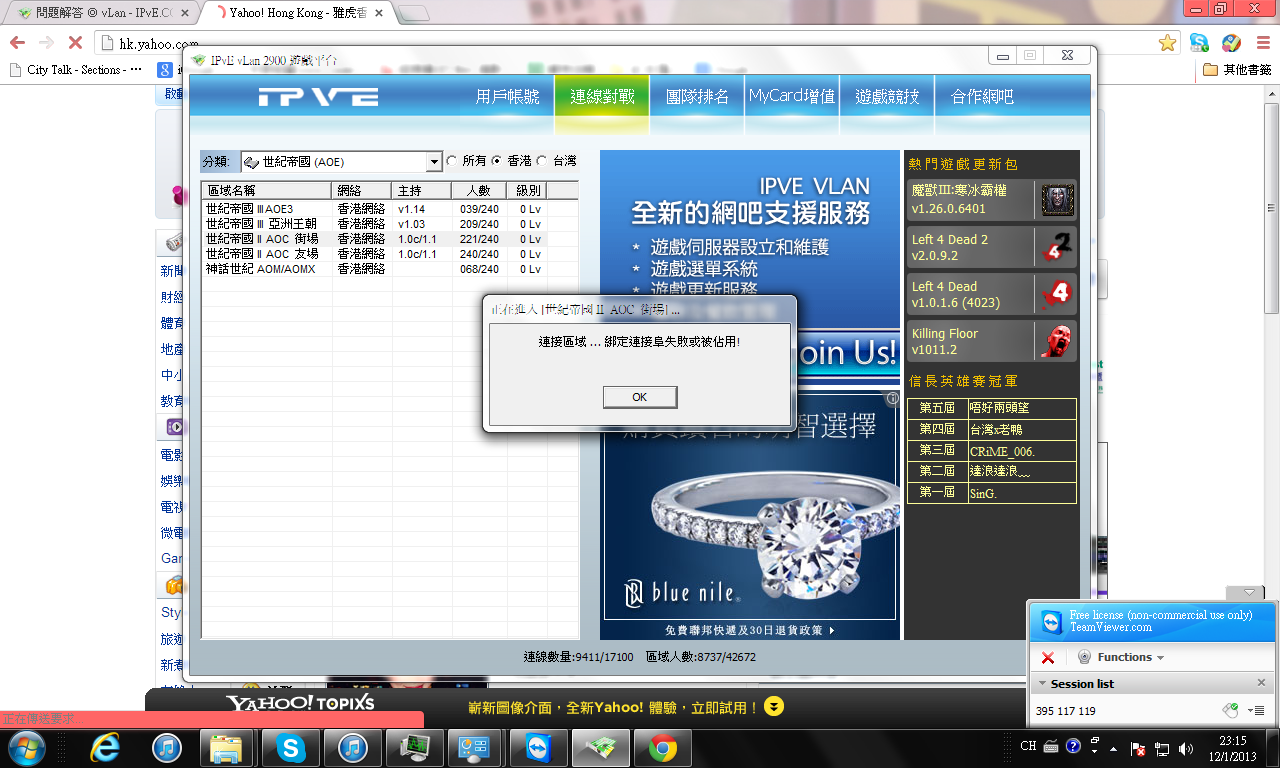Stop loading the Yahoo page
Viewport: 1280px width, 768px height.
click(75, 43)
